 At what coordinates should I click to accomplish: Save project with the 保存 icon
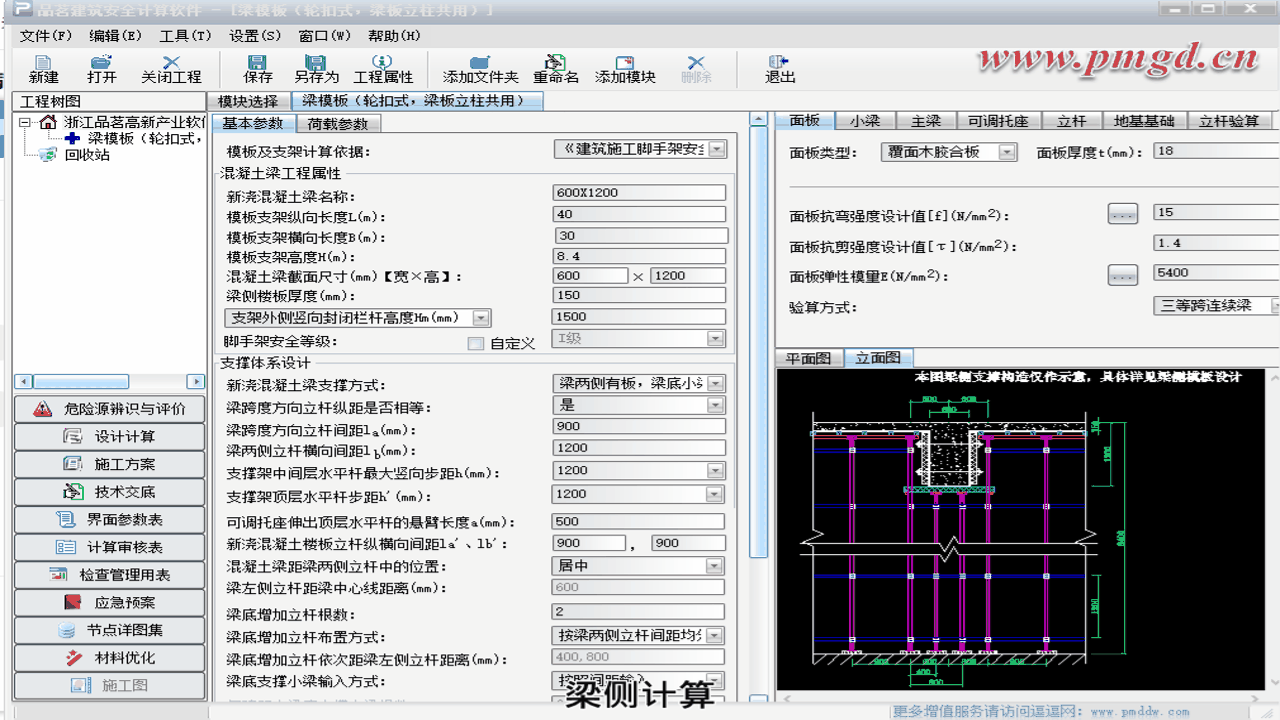[257, 69]
